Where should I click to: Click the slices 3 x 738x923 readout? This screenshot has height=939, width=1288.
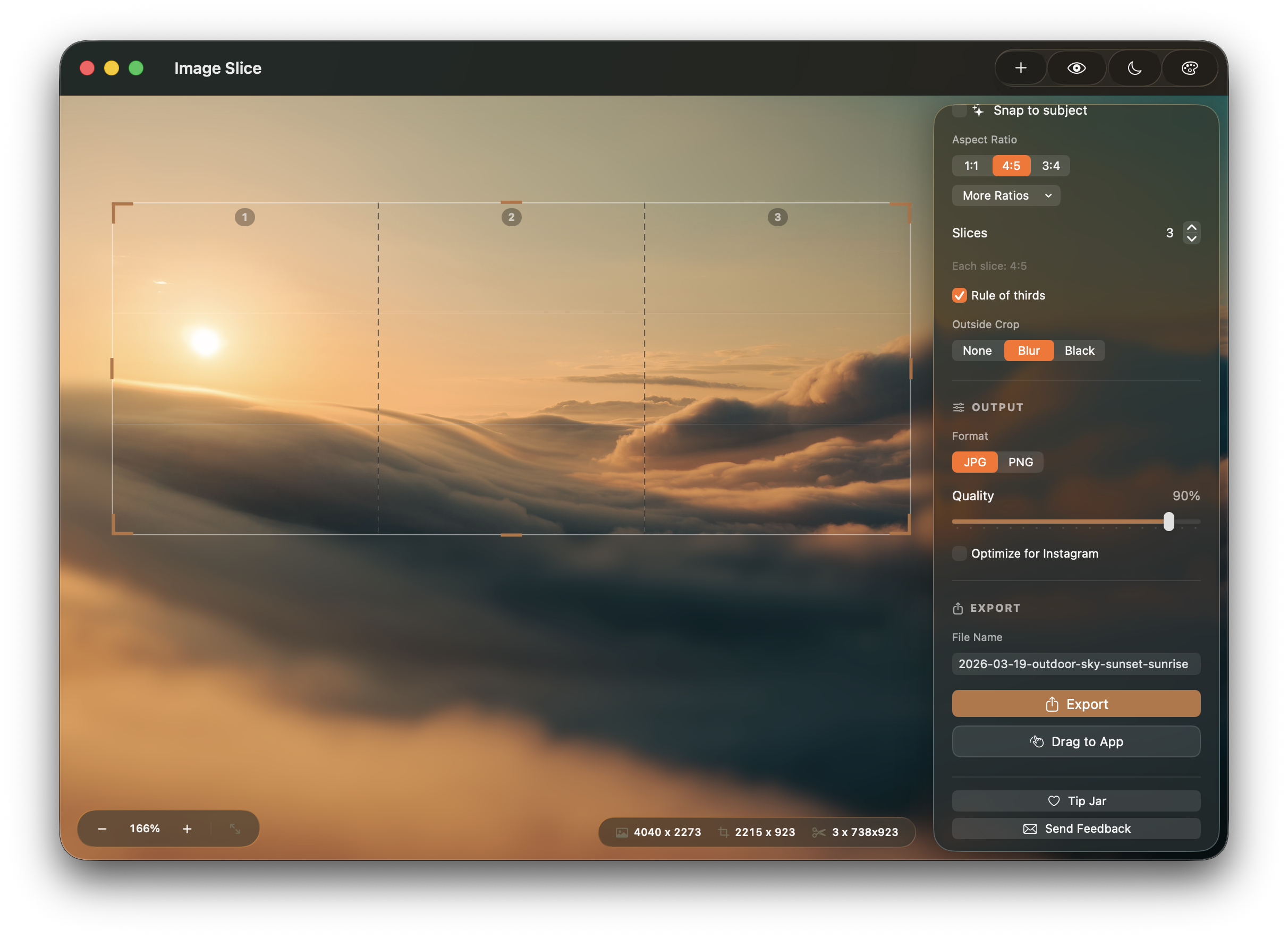pos(865,832)
